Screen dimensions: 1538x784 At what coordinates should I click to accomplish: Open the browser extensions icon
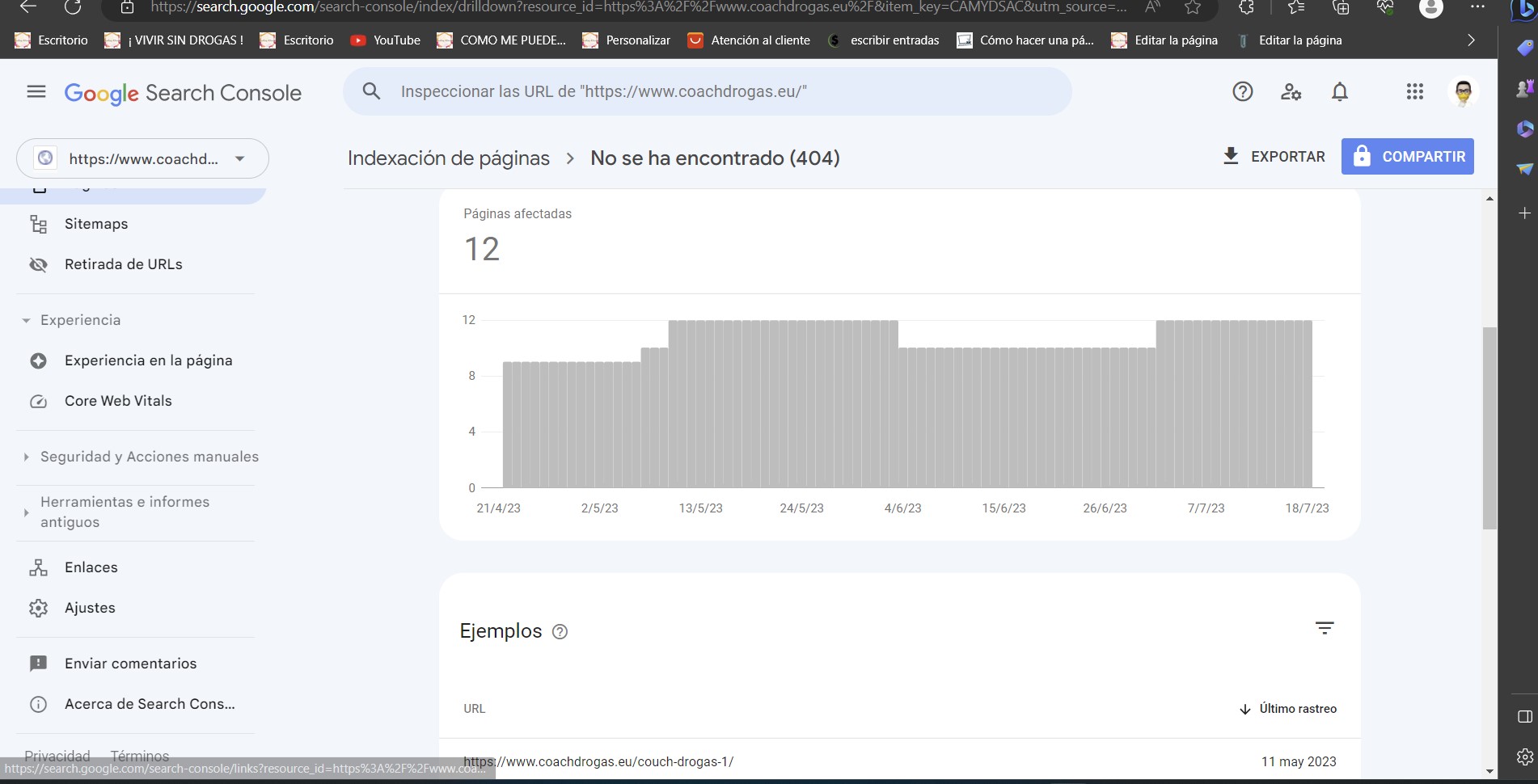[1246, 7]
